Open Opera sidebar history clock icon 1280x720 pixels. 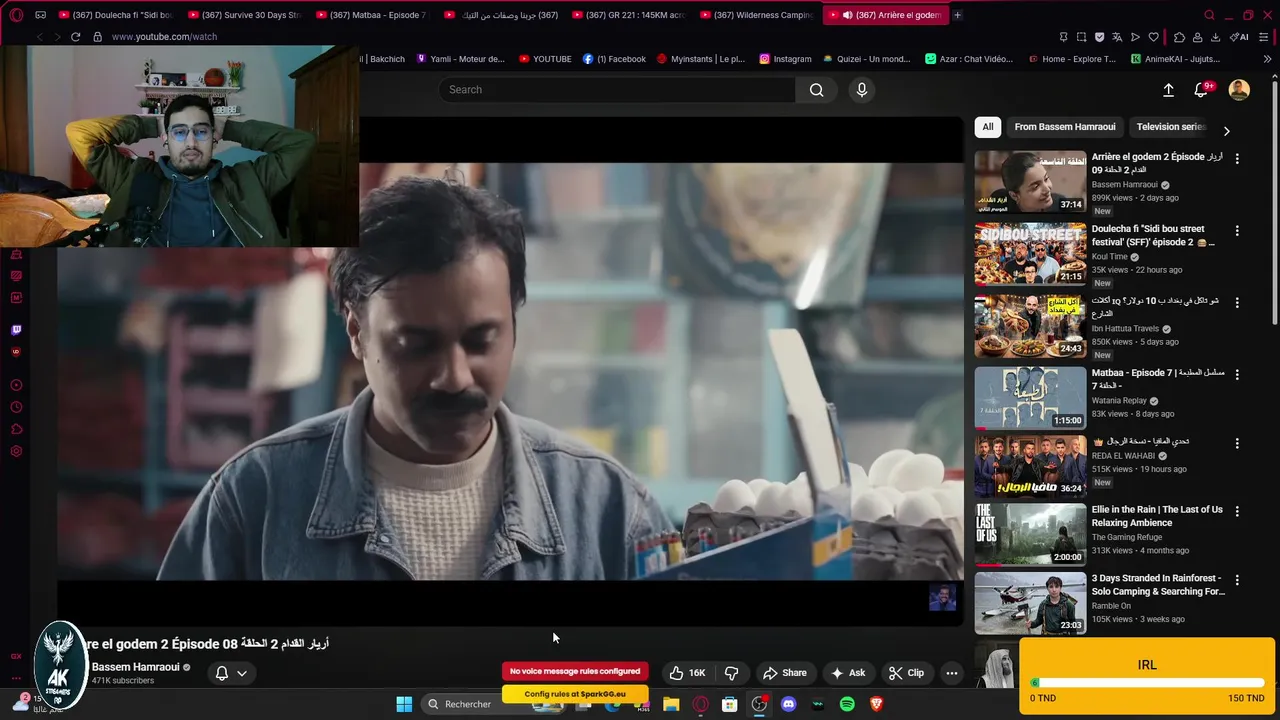pyautogui.click(x=16, y=407)
